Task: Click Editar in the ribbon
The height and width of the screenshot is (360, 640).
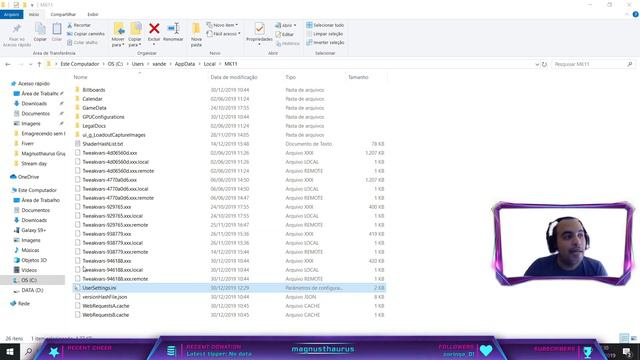Action: [x=284, y=34]
